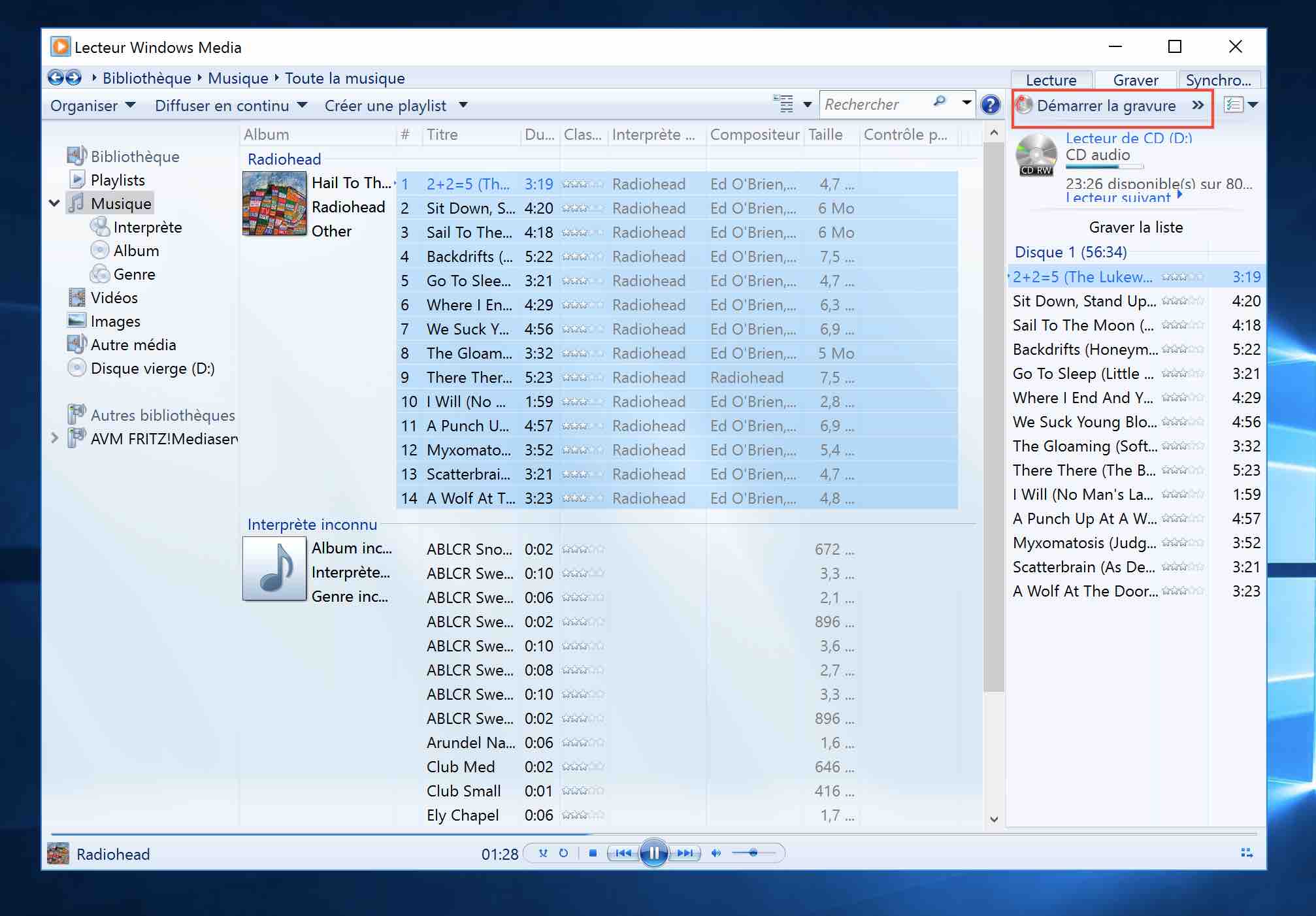Toggle repeat playback mode
The height and width of the screenshot is (916, 1316).
coord(563,853)
